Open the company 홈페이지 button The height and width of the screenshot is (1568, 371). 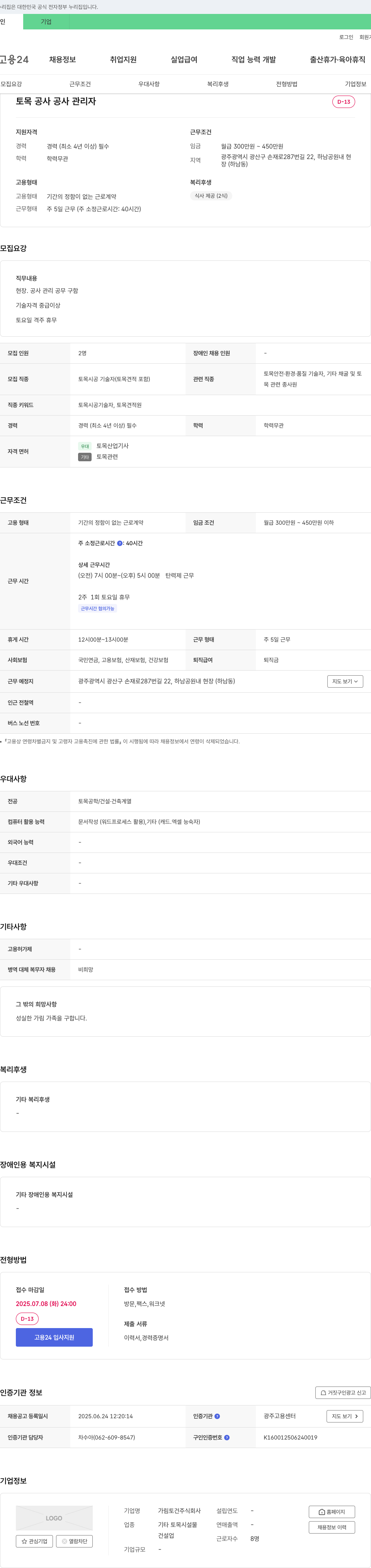click(332, 1512)
